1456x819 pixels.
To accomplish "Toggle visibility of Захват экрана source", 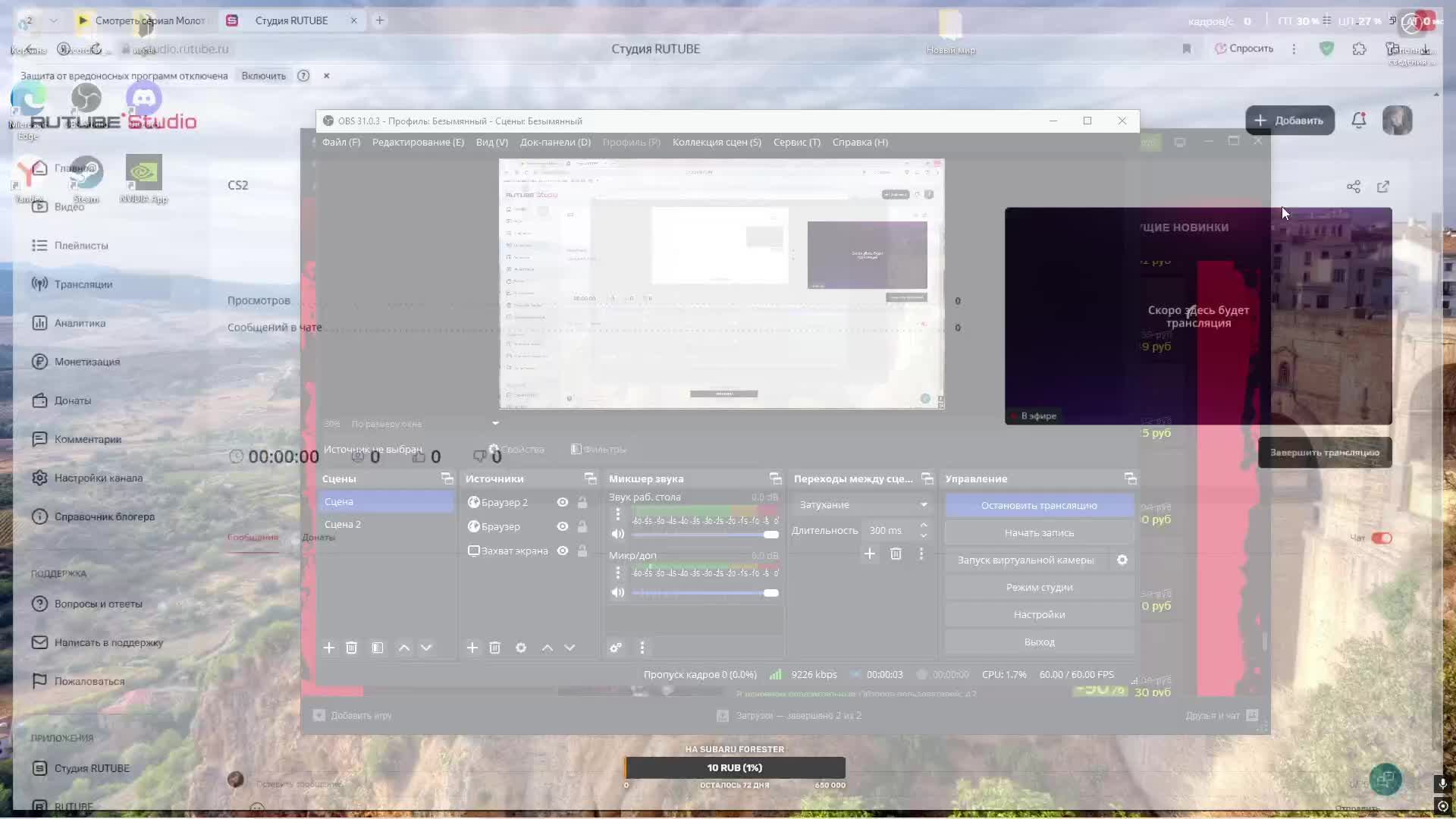I will click(563, 551).
